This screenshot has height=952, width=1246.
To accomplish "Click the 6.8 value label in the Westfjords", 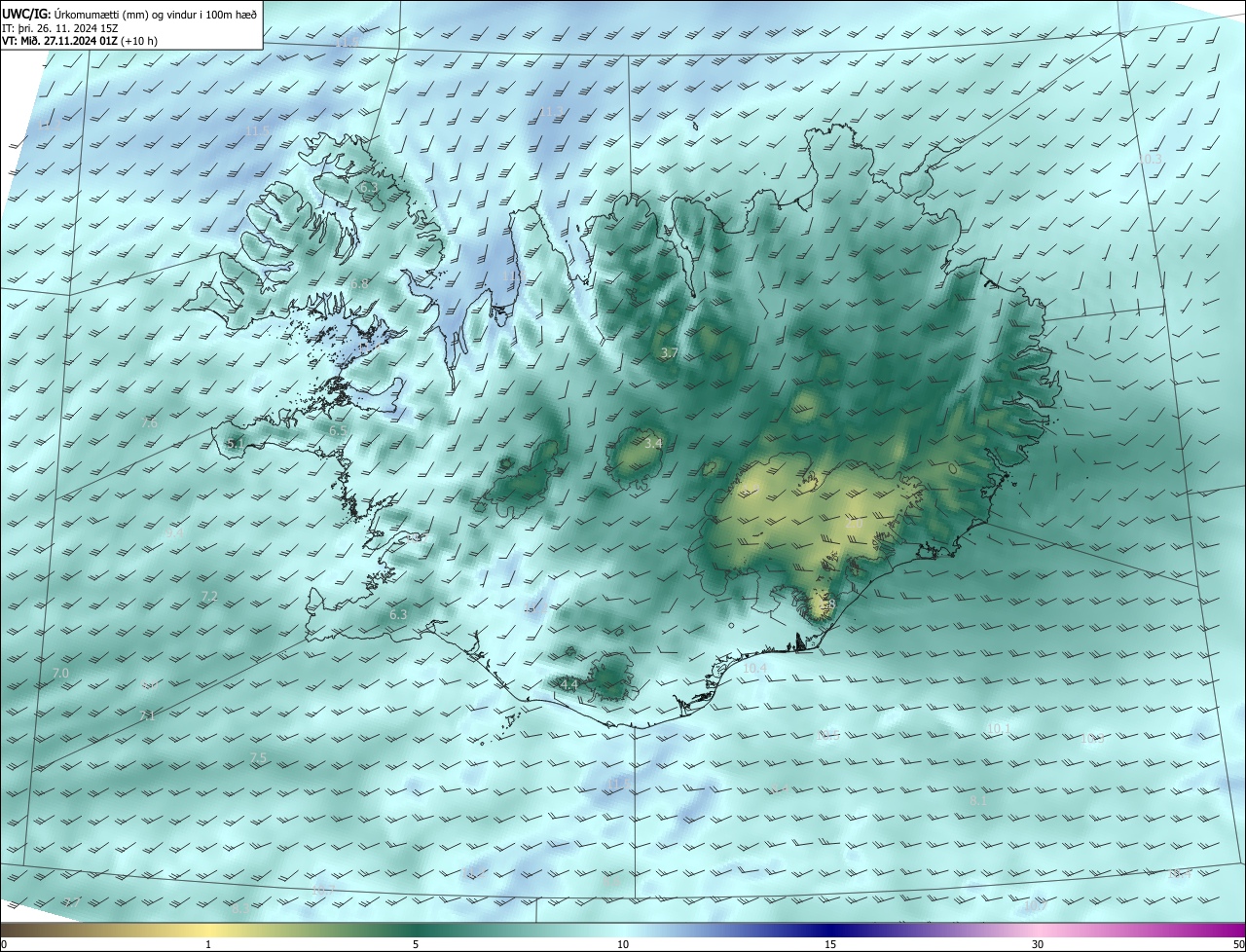I will point(359,284).
